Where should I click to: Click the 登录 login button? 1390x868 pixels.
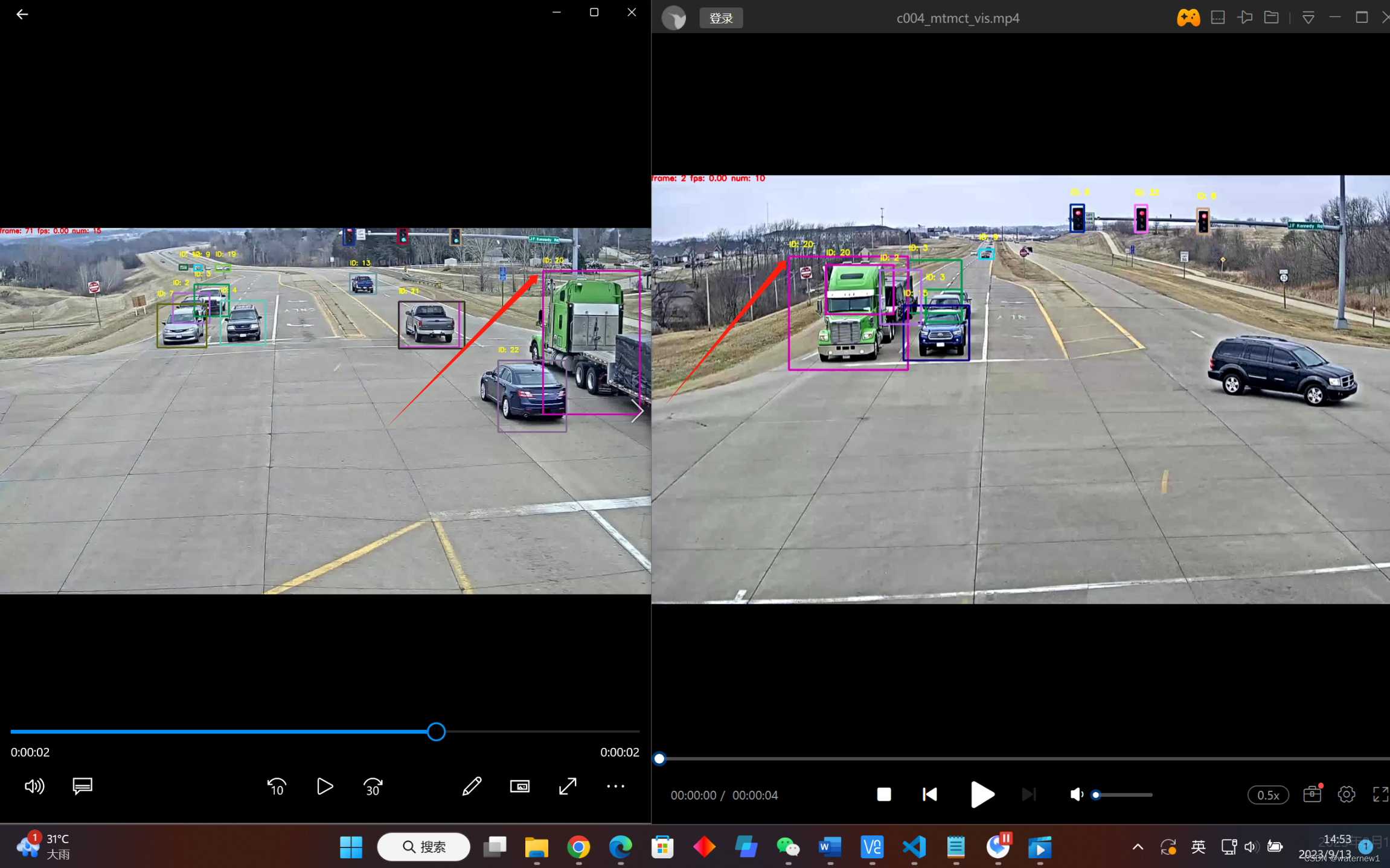pos(721,18)
